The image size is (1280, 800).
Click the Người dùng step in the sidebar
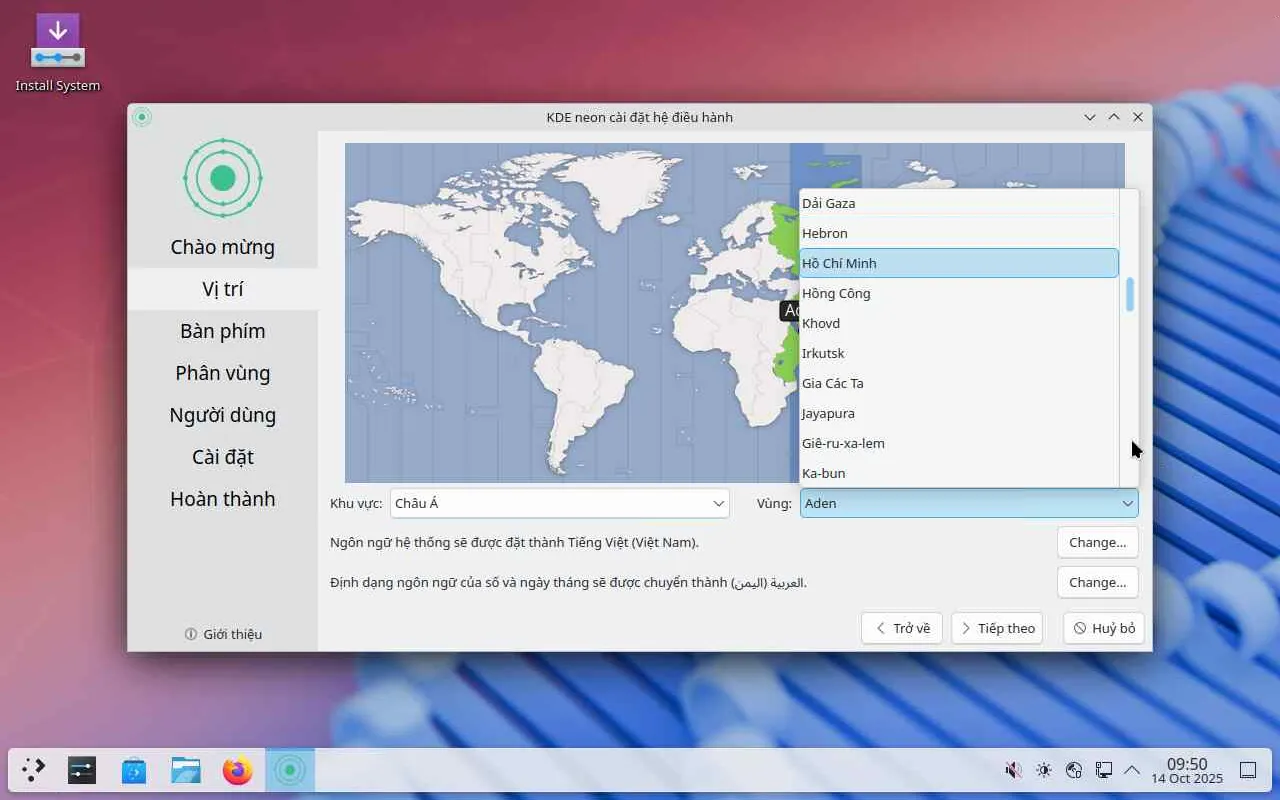click(x=223, y=415)
